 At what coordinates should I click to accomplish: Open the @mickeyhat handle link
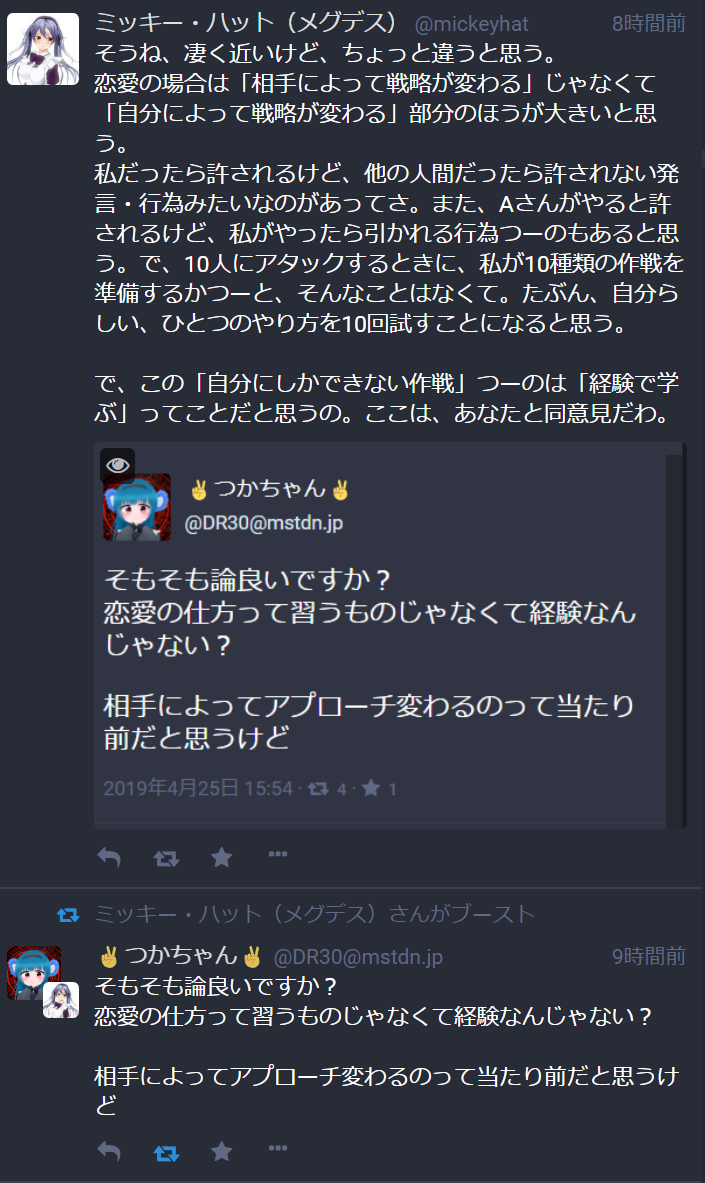tap(471, 24)
